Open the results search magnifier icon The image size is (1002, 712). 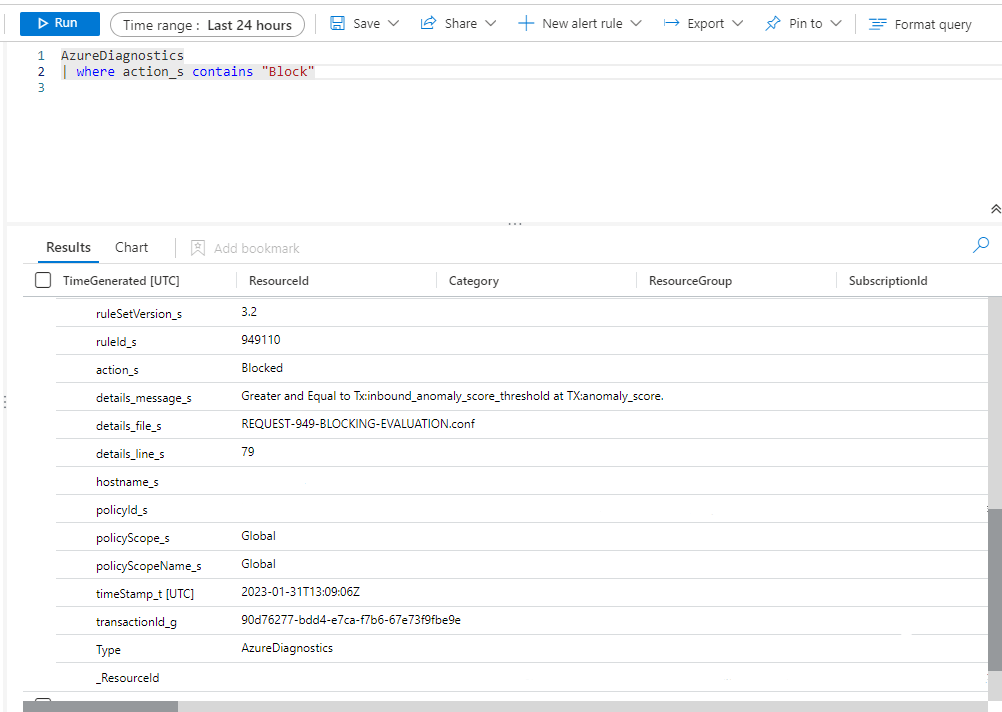[x=981, y=245]
